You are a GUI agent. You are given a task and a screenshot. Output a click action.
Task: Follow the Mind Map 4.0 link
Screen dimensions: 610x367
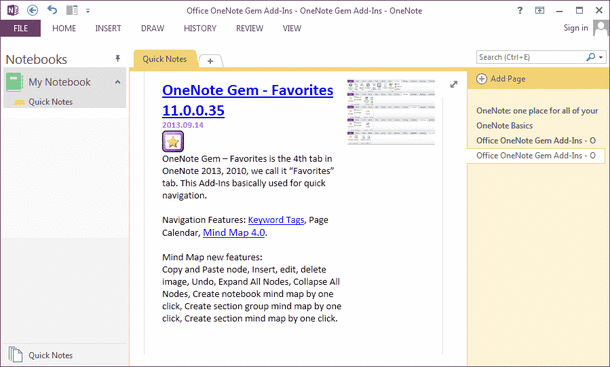(x=234, y=232)
